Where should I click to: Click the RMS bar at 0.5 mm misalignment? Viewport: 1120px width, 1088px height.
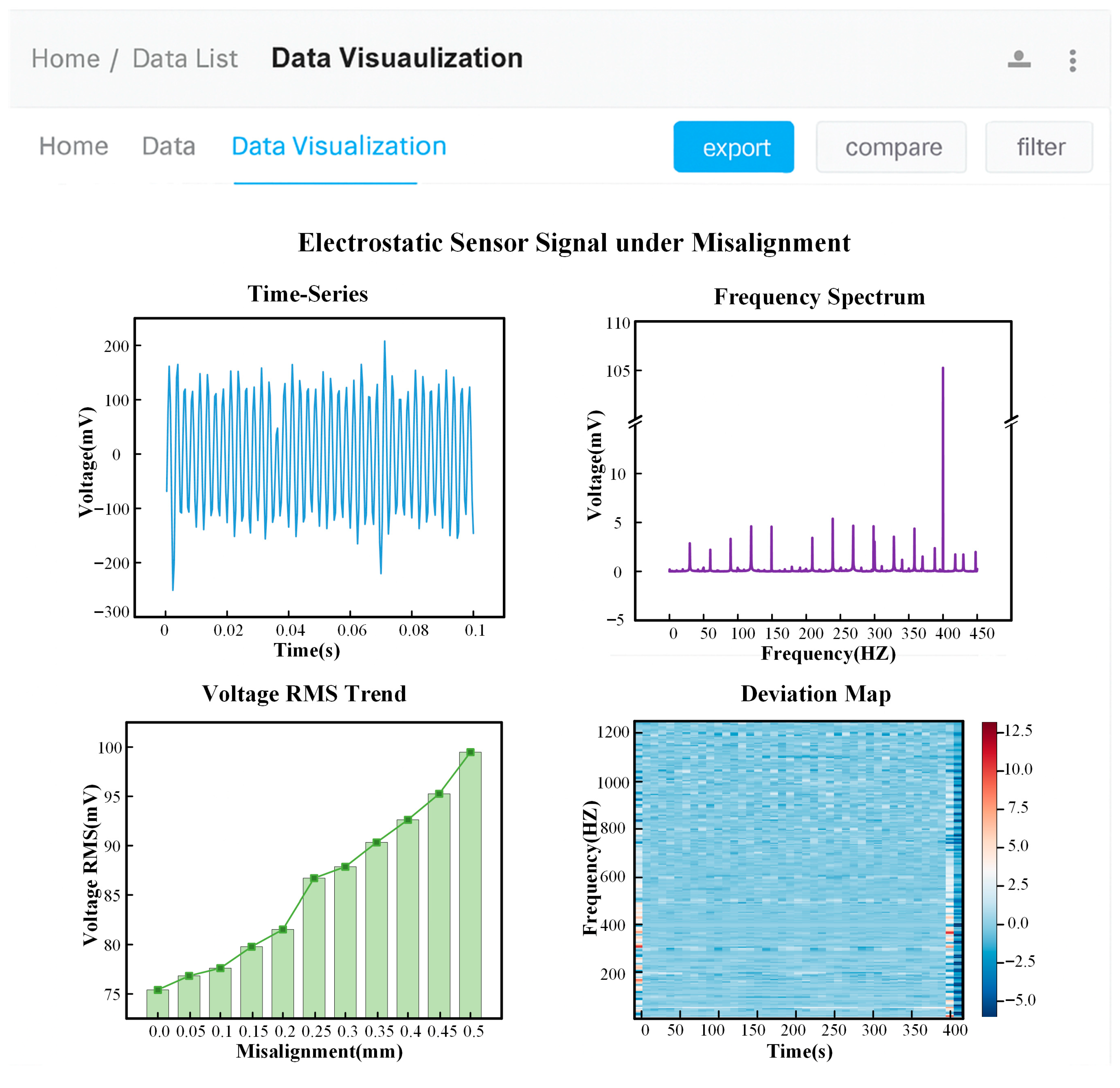(x=470, y=884)
